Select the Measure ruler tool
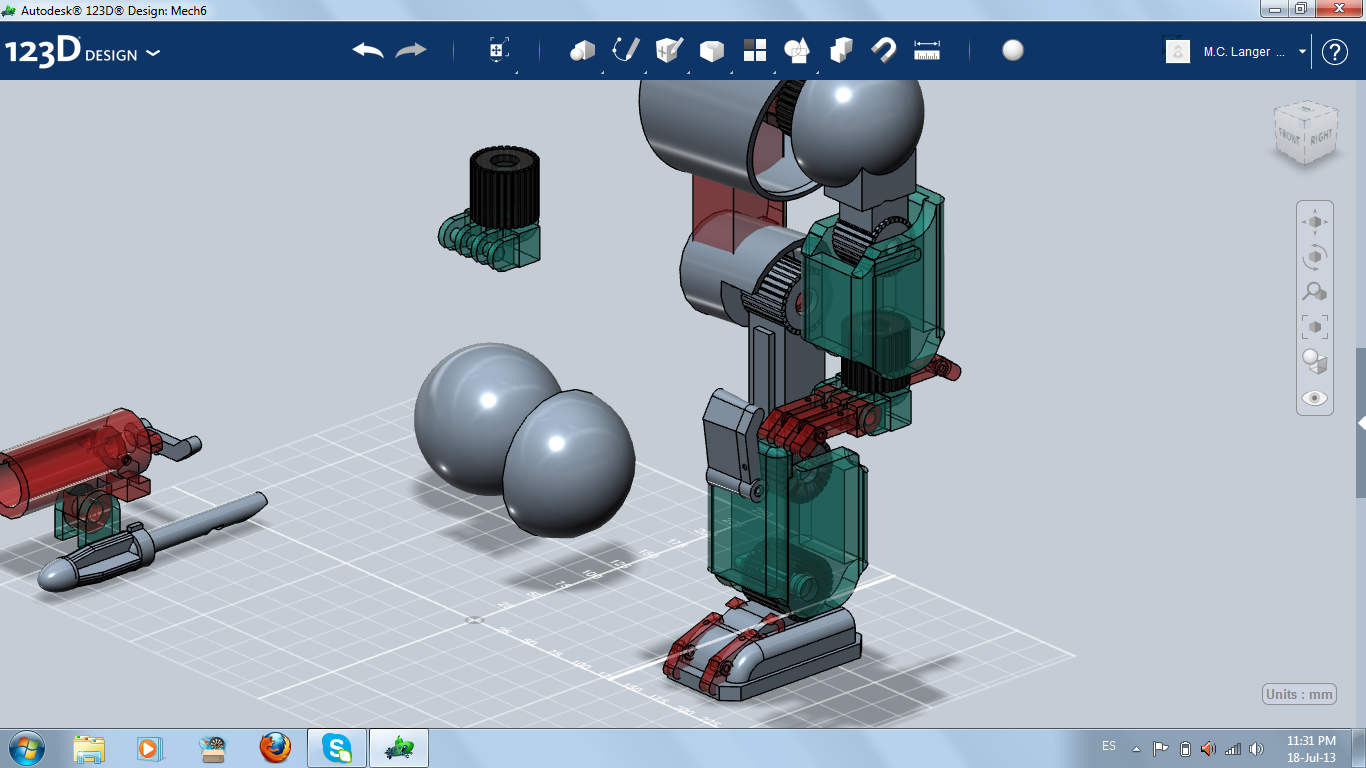This screenshot has height=768, width=1366. [x=928, y=51]
